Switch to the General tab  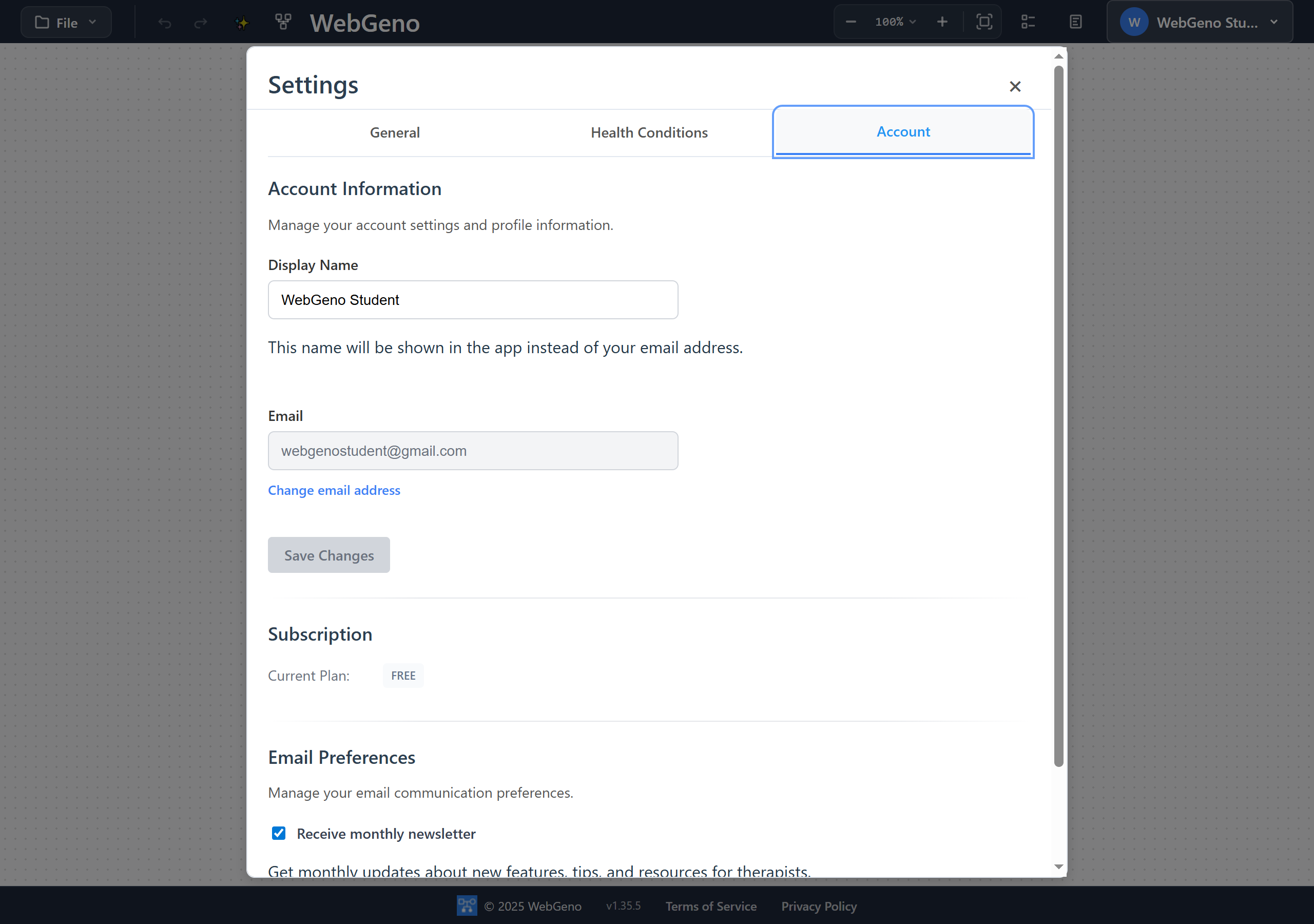click(395, 132)
